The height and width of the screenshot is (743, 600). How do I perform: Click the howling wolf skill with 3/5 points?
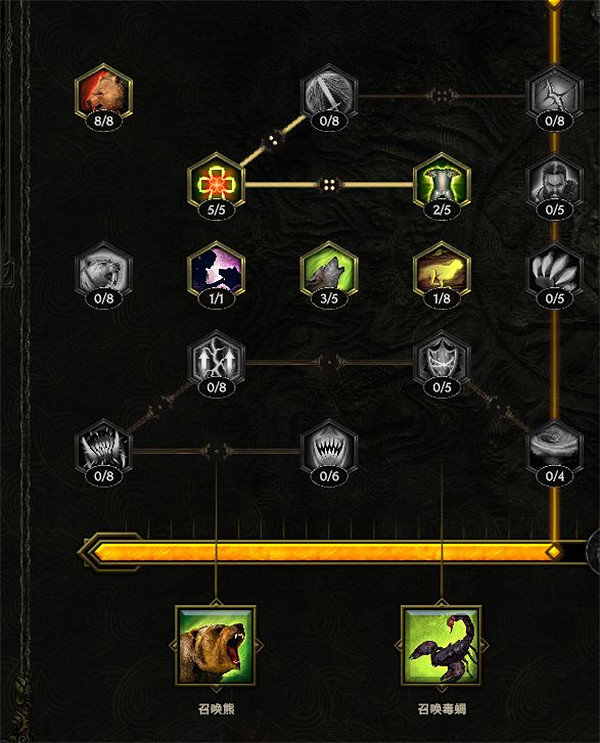pyautogui.click(x=329, y=271)
